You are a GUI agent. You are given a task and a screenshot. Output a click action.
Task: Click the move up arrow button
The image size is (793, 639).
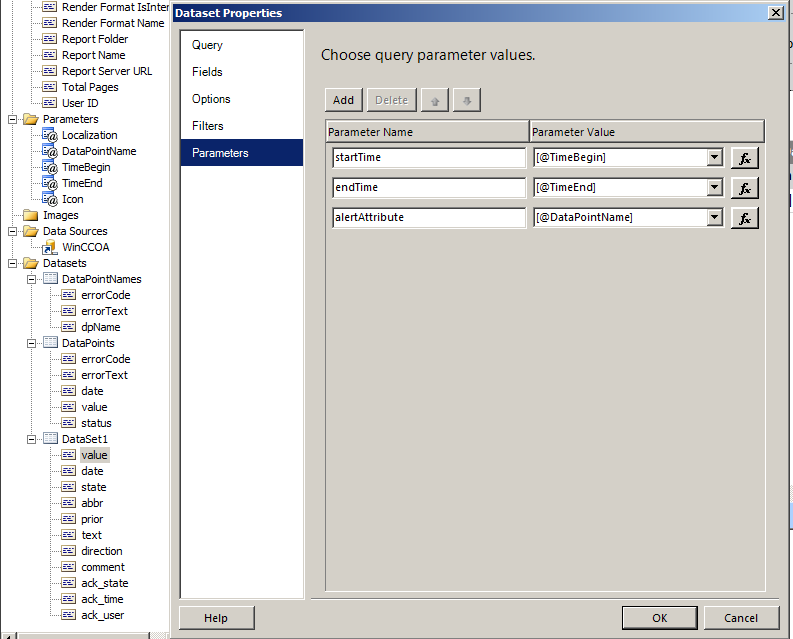[433, 100]
